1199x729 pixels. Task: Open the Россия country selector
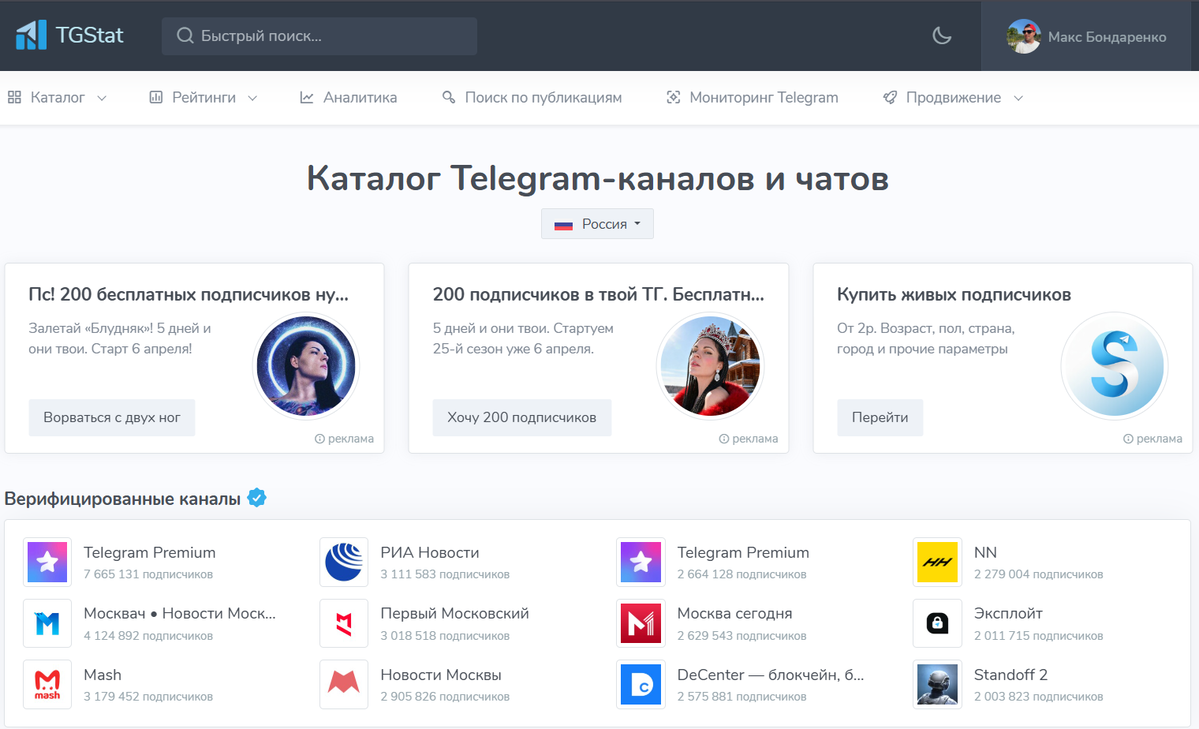pyautogui.click(x=597, y=224)
